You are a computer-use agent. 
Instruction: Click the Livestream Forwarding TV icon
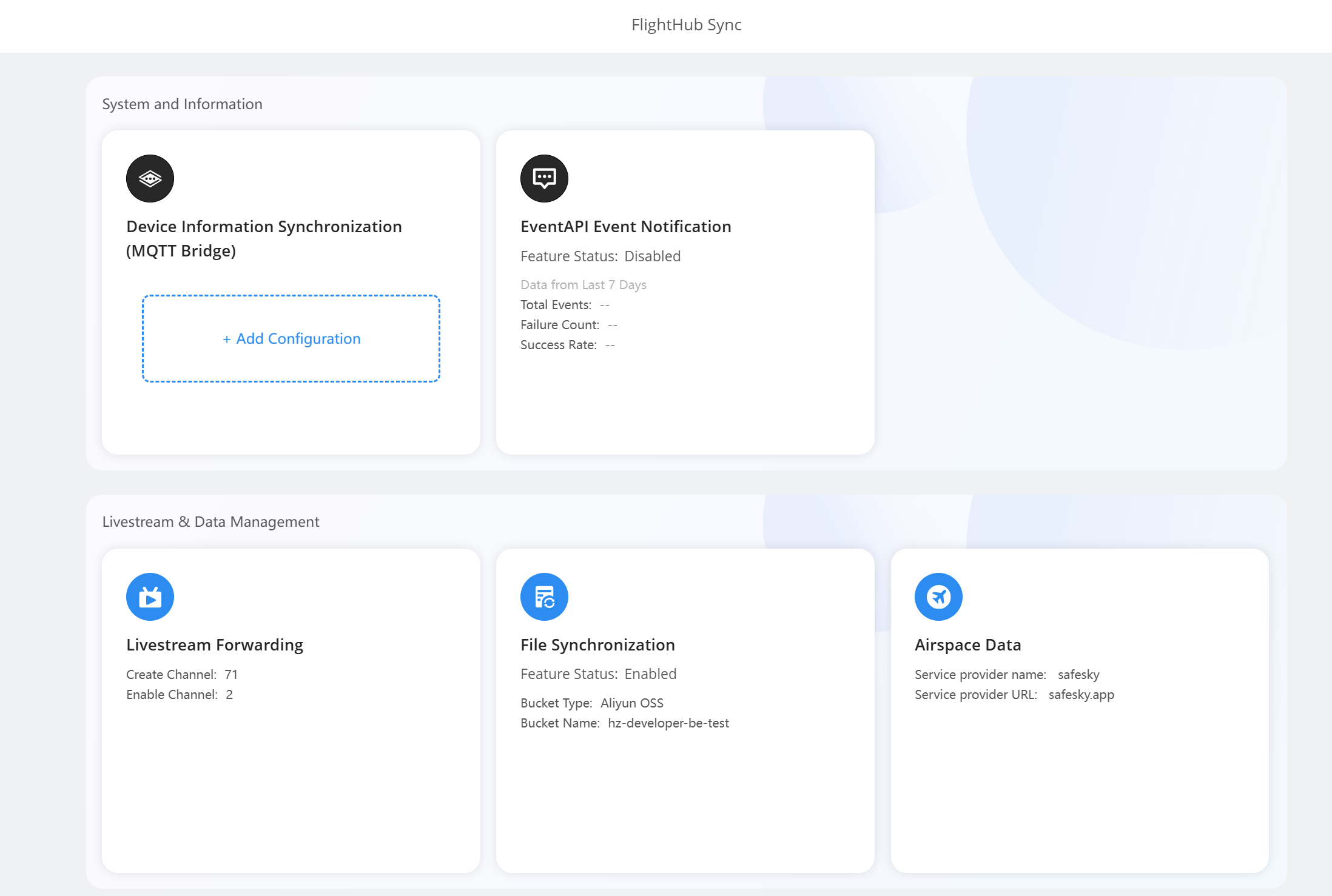[150, 597]
